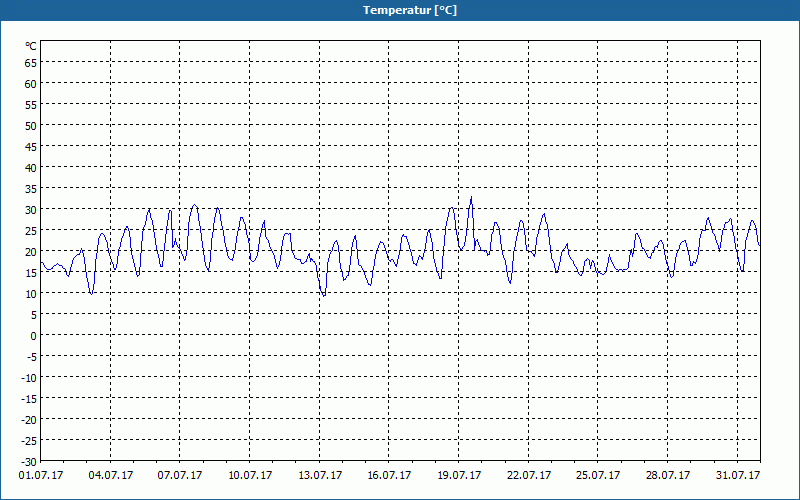Viewport: 800px width, 500px height.
Task: Click the highest temperature peak near 19.07.17
Action: [x=471, y=197]
